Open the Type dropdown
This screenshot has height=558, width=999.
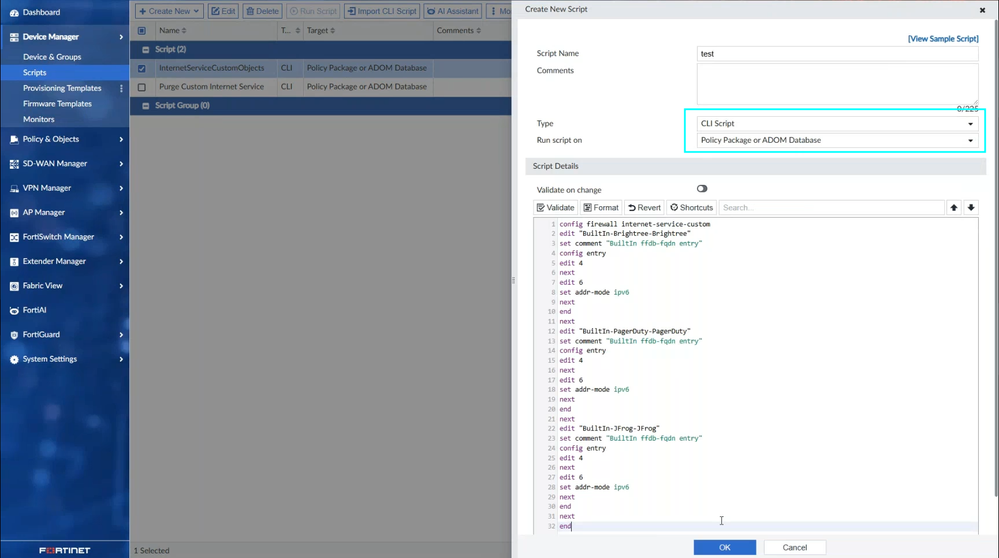click(836, 124)
